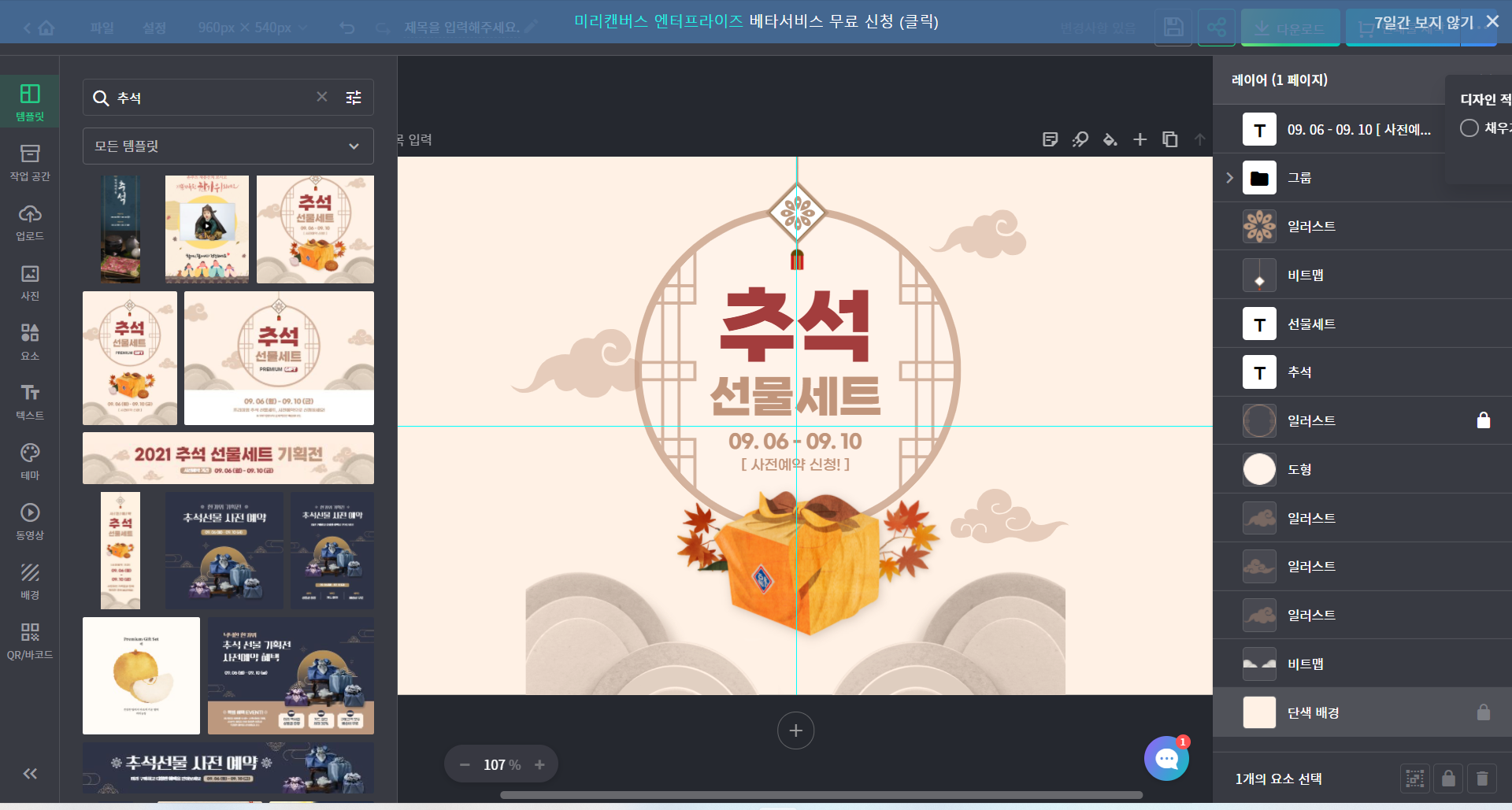1512x810 pixels.
Task: Expand the 그룹 layer chevron
Action: 1229,178
